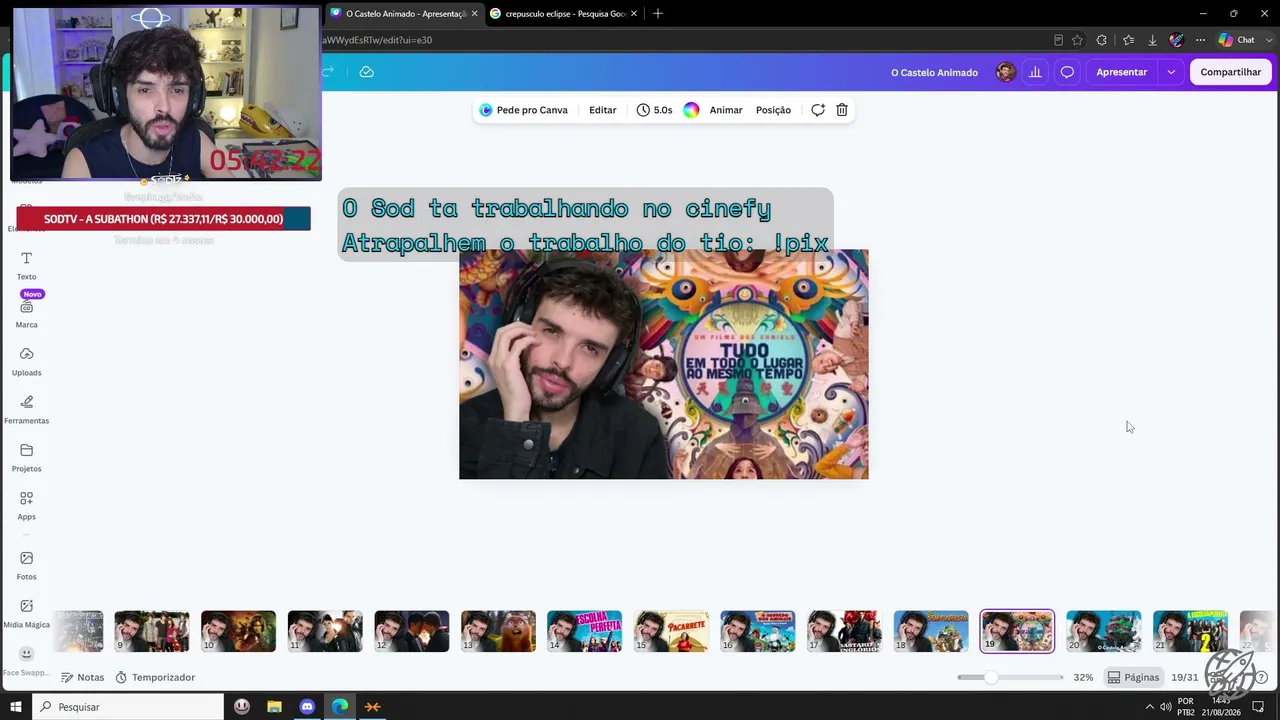Open the Mídia Mágica app
Image resolution: width=1280 pixels, height=720 pixels.
[27, 614]
